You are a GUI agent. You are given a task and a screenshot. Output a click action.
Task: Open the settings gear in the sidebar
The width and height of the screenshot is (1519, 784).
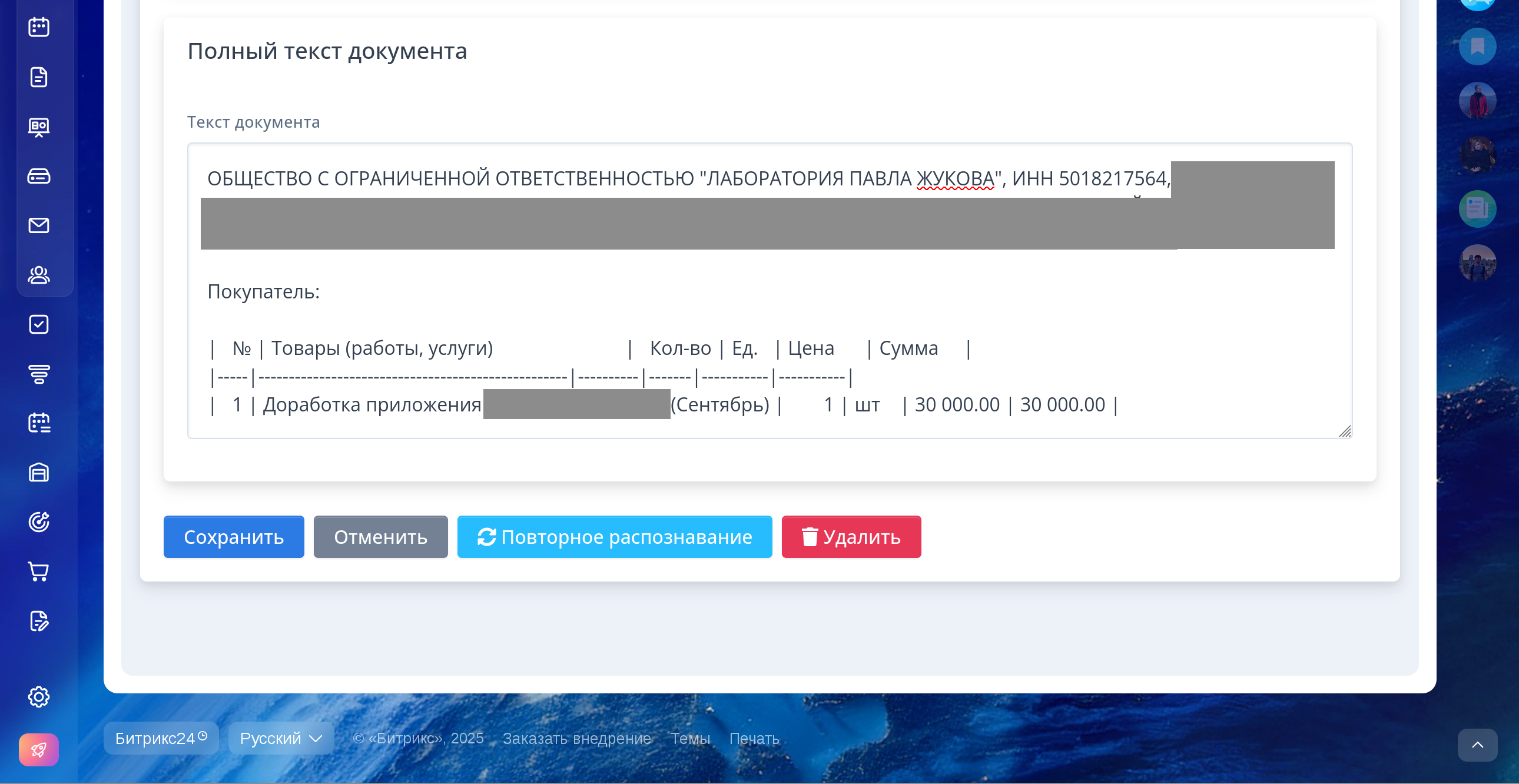click(39, 697)
